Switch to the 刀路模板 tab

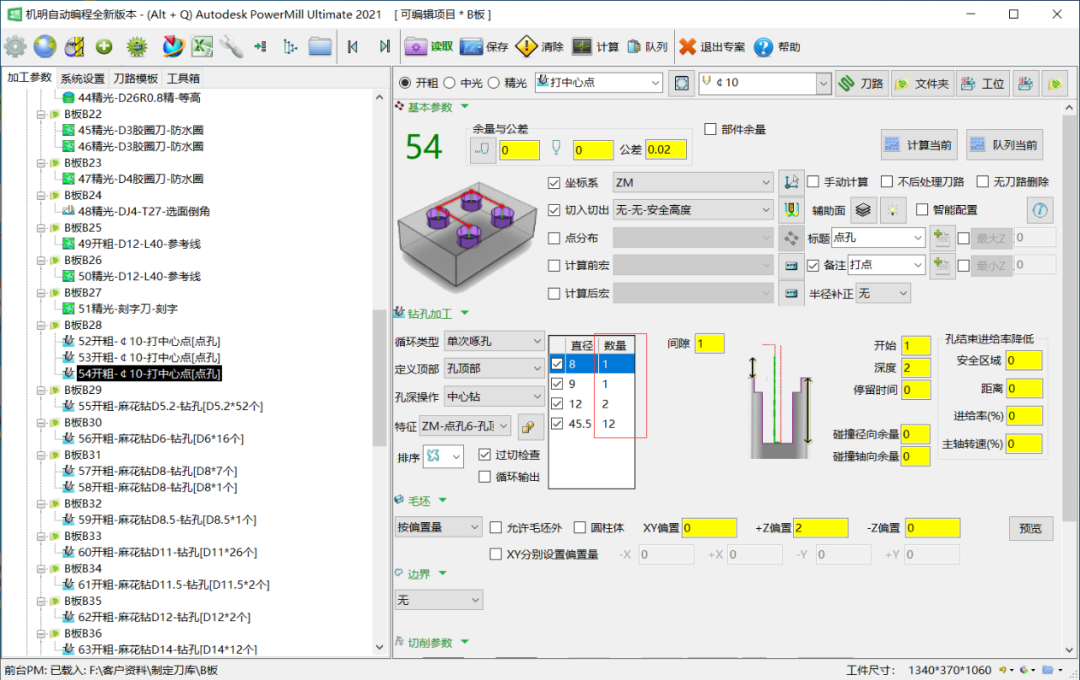click(x=135, y=78)
